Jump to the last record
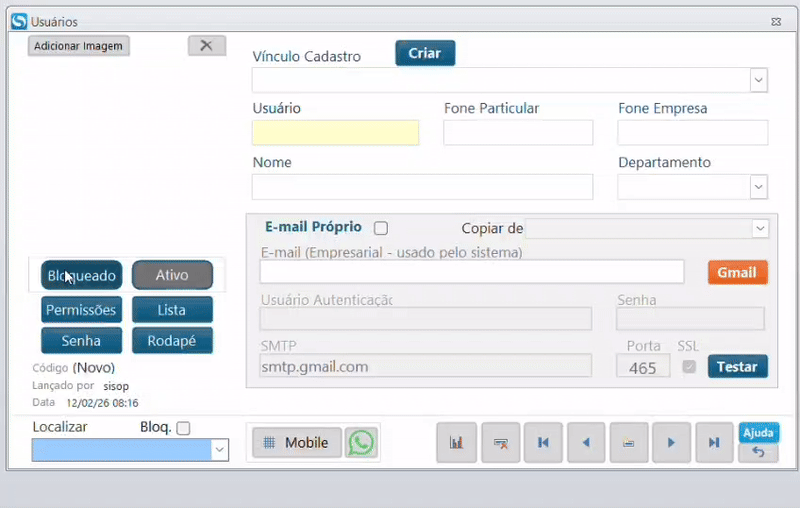 (714, 442)
